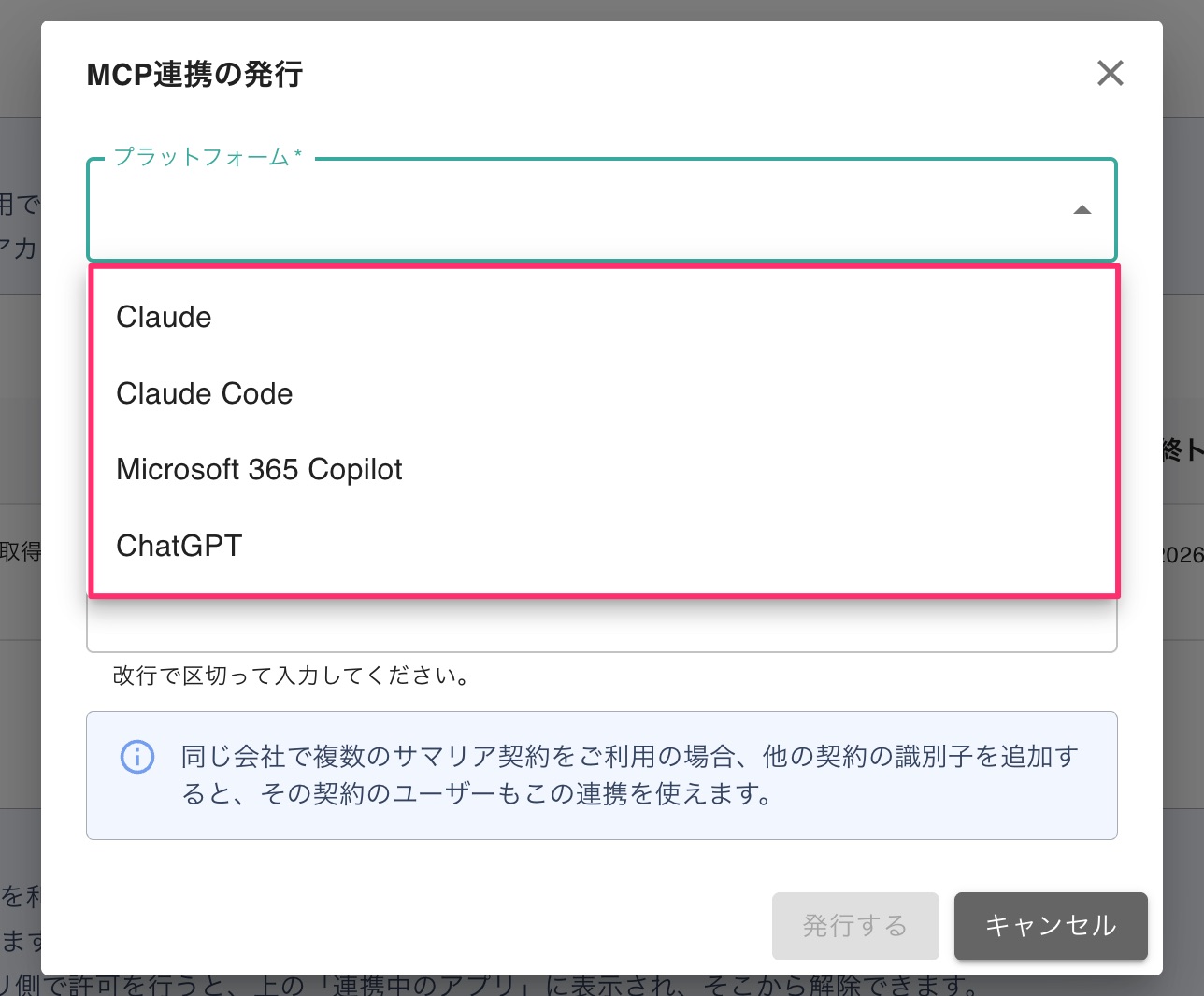Image resolution: width=1204 pixels, height=996 pixels.
Task: Close the MCP連携の発行 dialog
Action: (x=1110, y=73)
